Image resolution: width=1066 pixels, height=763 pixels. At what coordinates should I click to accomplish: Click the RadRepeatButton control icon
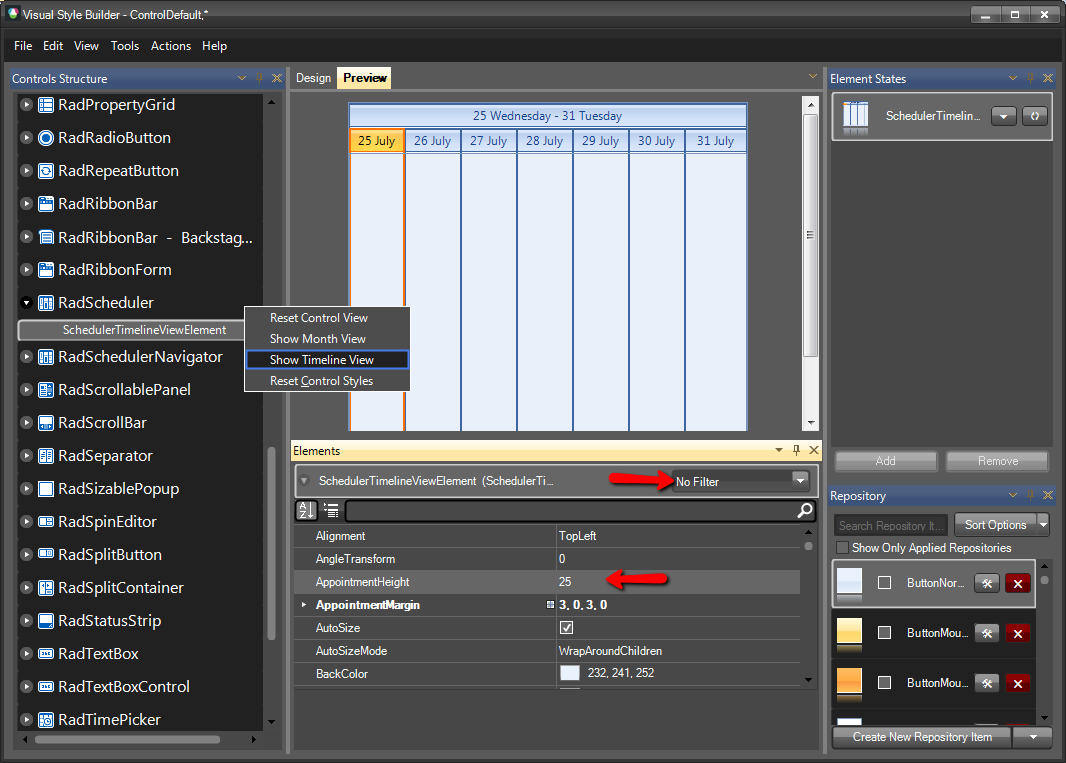46,171
